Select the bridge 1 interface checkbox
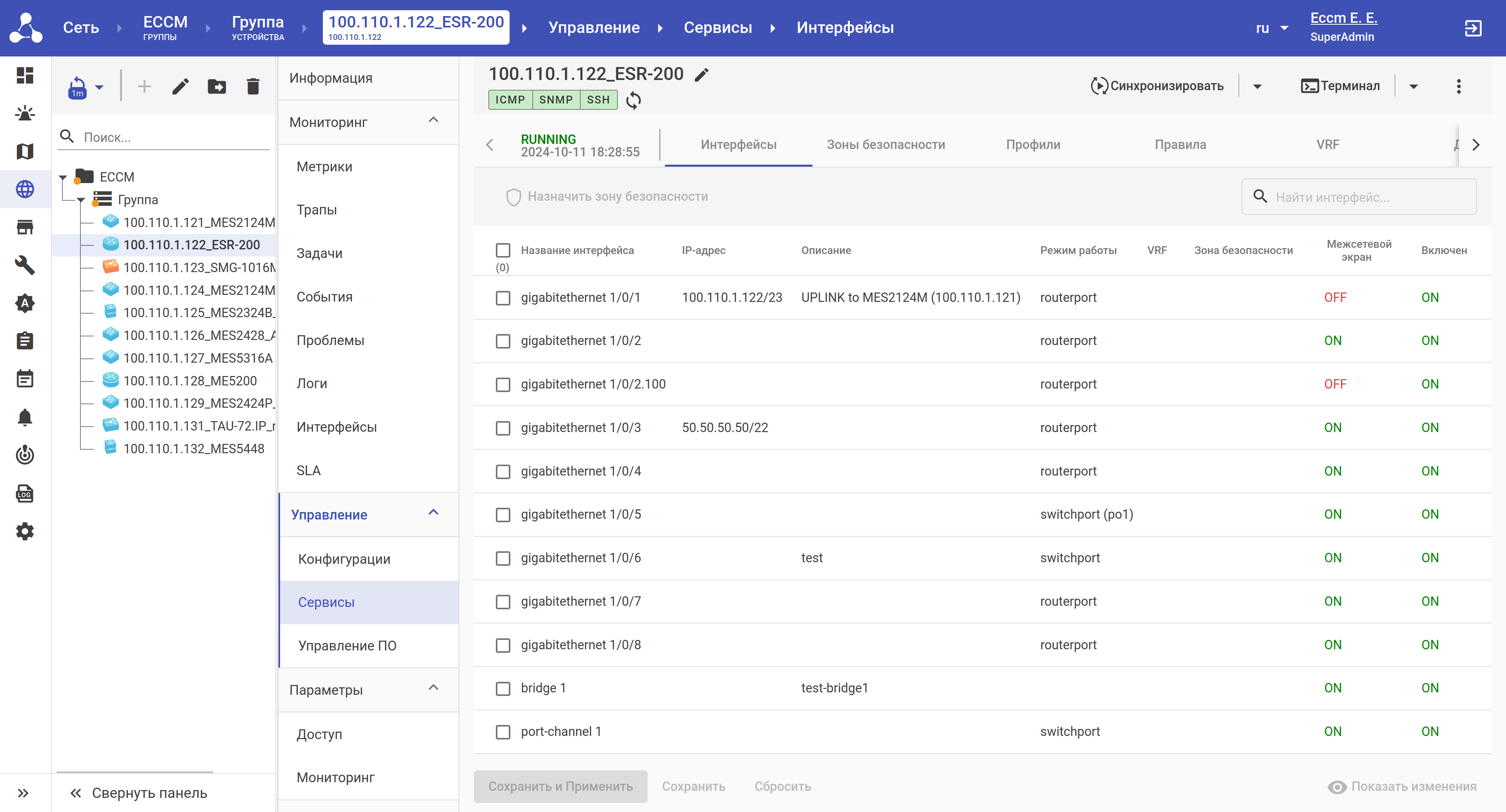Screen dimensions: 1506x812 (x=503, y=688)
